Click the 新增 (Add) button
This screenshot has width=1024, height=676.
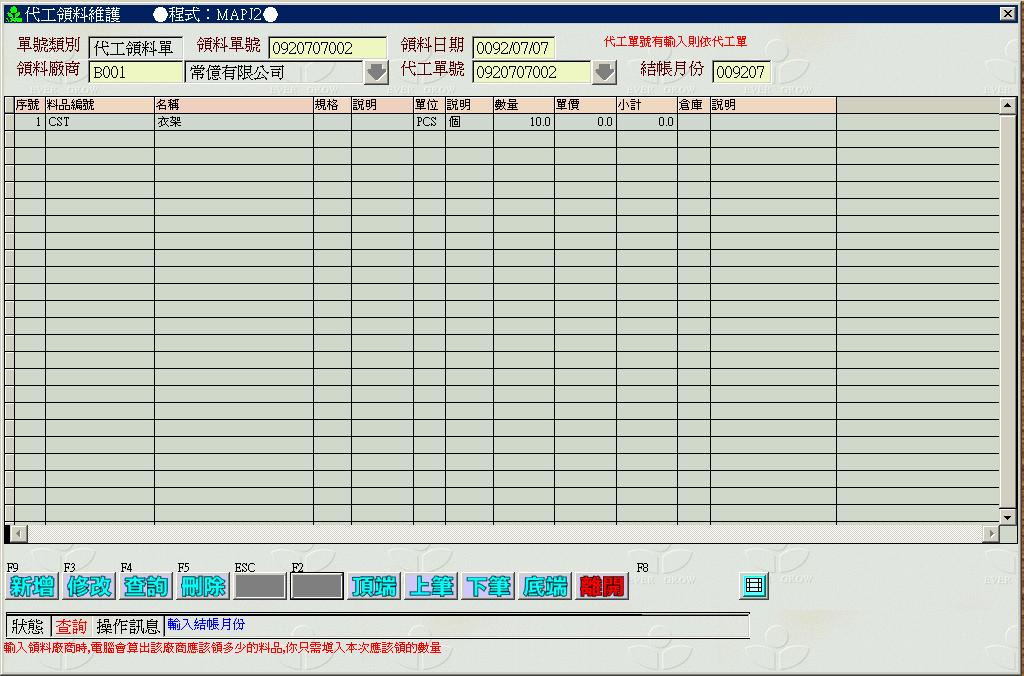point(31,587)
